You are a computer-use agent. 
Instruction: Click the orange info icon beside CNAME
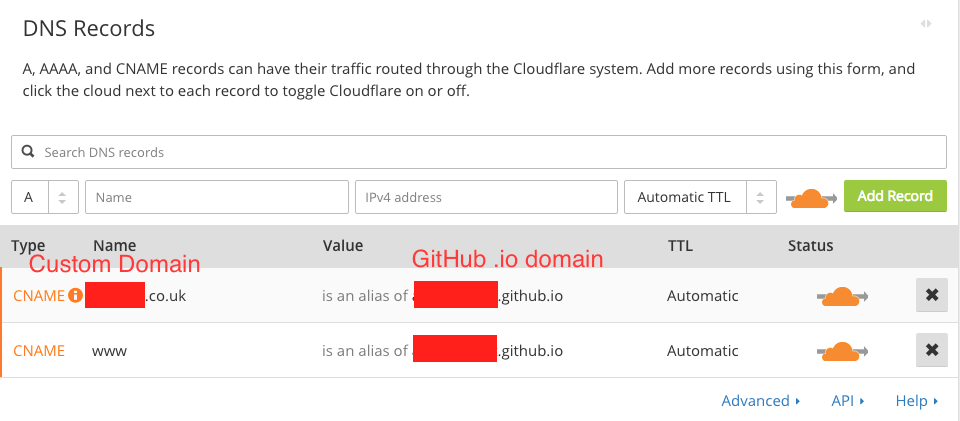point(75,296)
